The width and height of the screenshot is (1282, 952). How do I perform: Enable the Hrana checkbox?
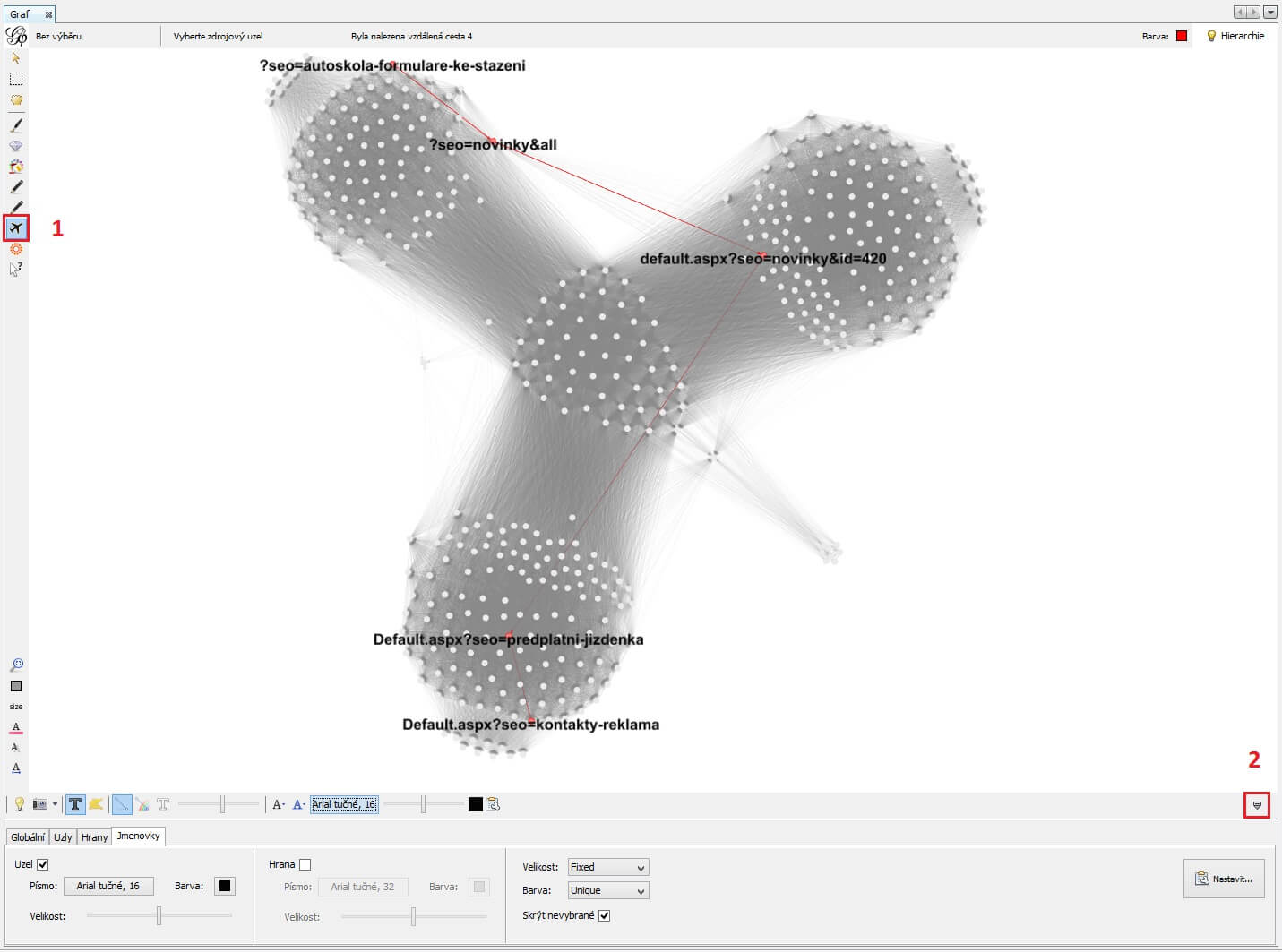pos(305,864)
